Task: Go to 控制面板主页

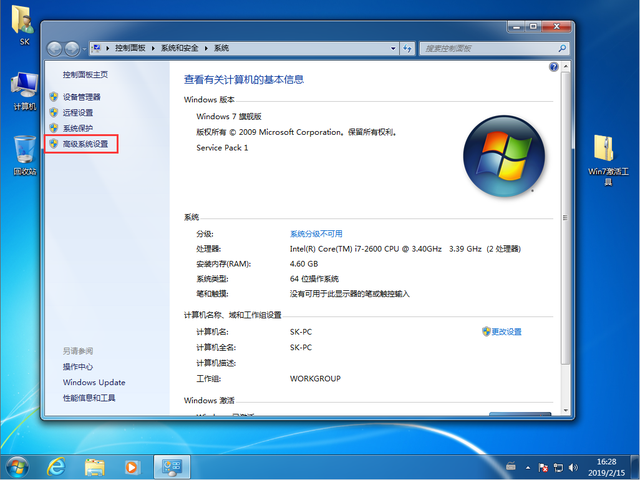Action: (85, 74)
